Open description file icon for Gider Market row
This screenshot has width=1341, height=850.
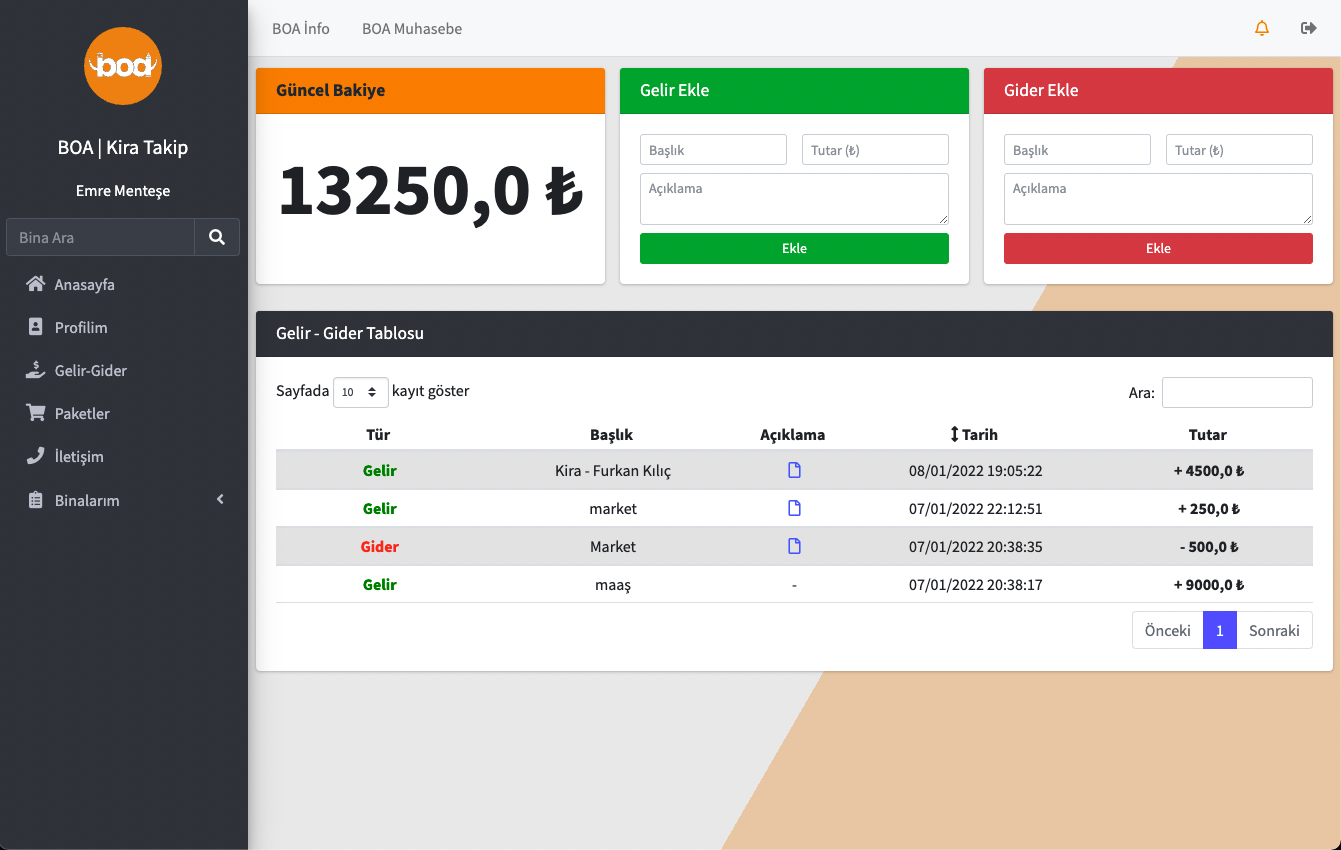[x=794, y=546]
